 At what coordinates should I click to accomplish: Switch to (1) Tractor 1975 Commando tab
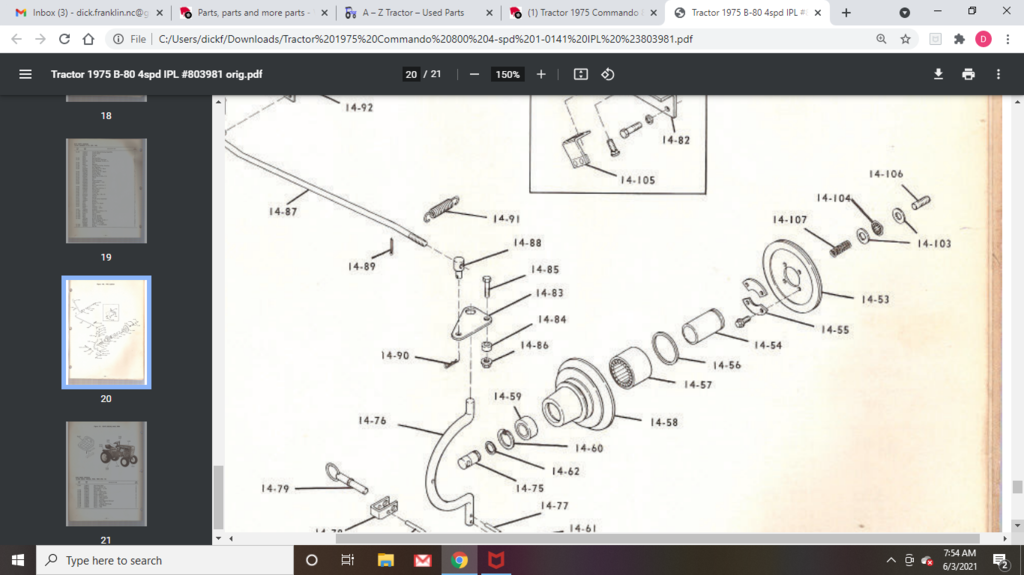pos(582,12)
